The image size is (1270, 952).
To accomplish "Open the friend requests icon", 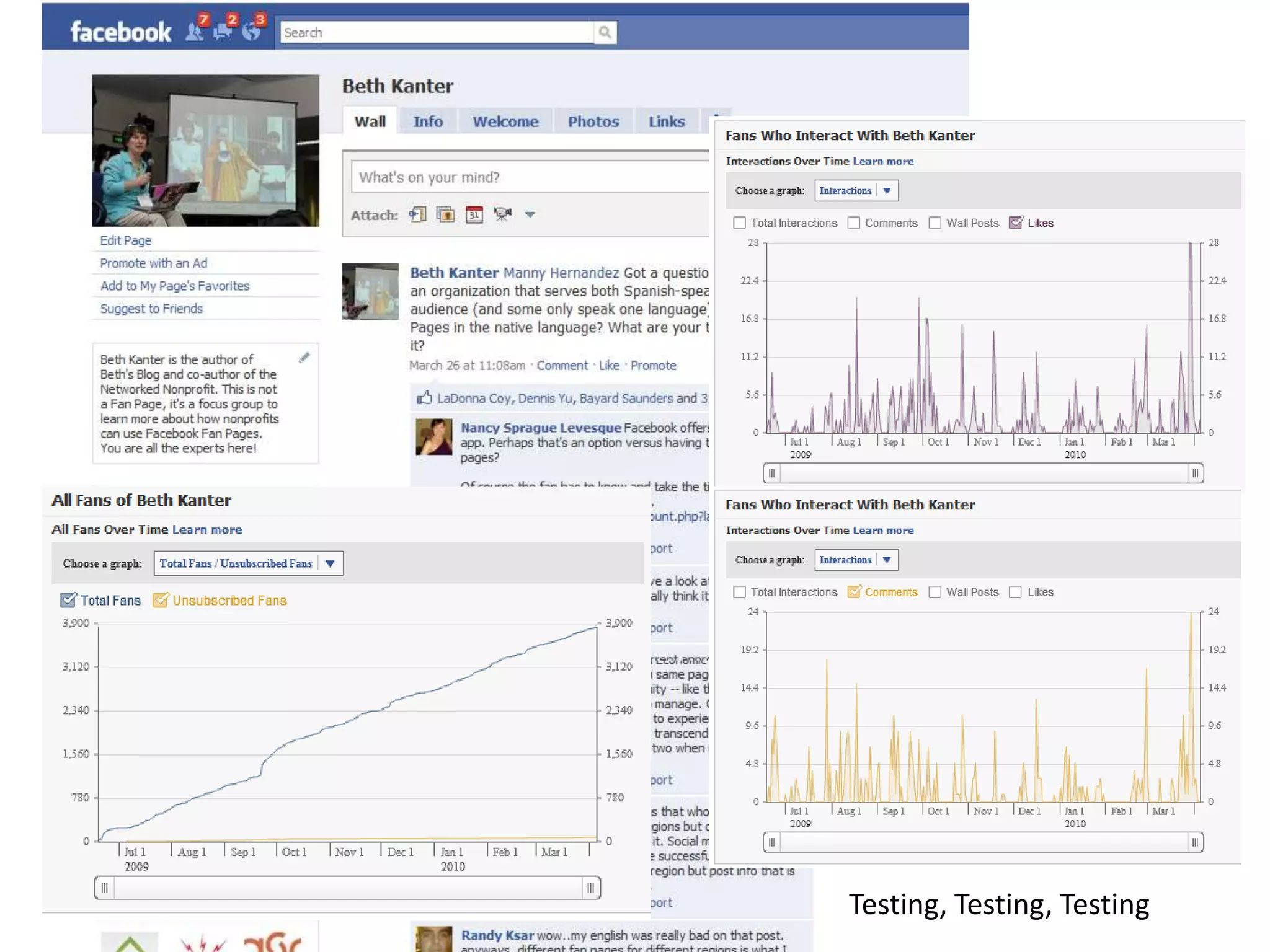I will pos(195,31).
